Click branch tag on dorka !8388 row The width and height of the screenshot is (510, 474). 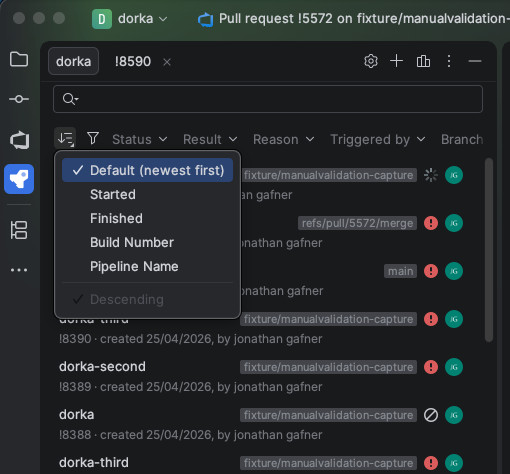coord(328,415)
